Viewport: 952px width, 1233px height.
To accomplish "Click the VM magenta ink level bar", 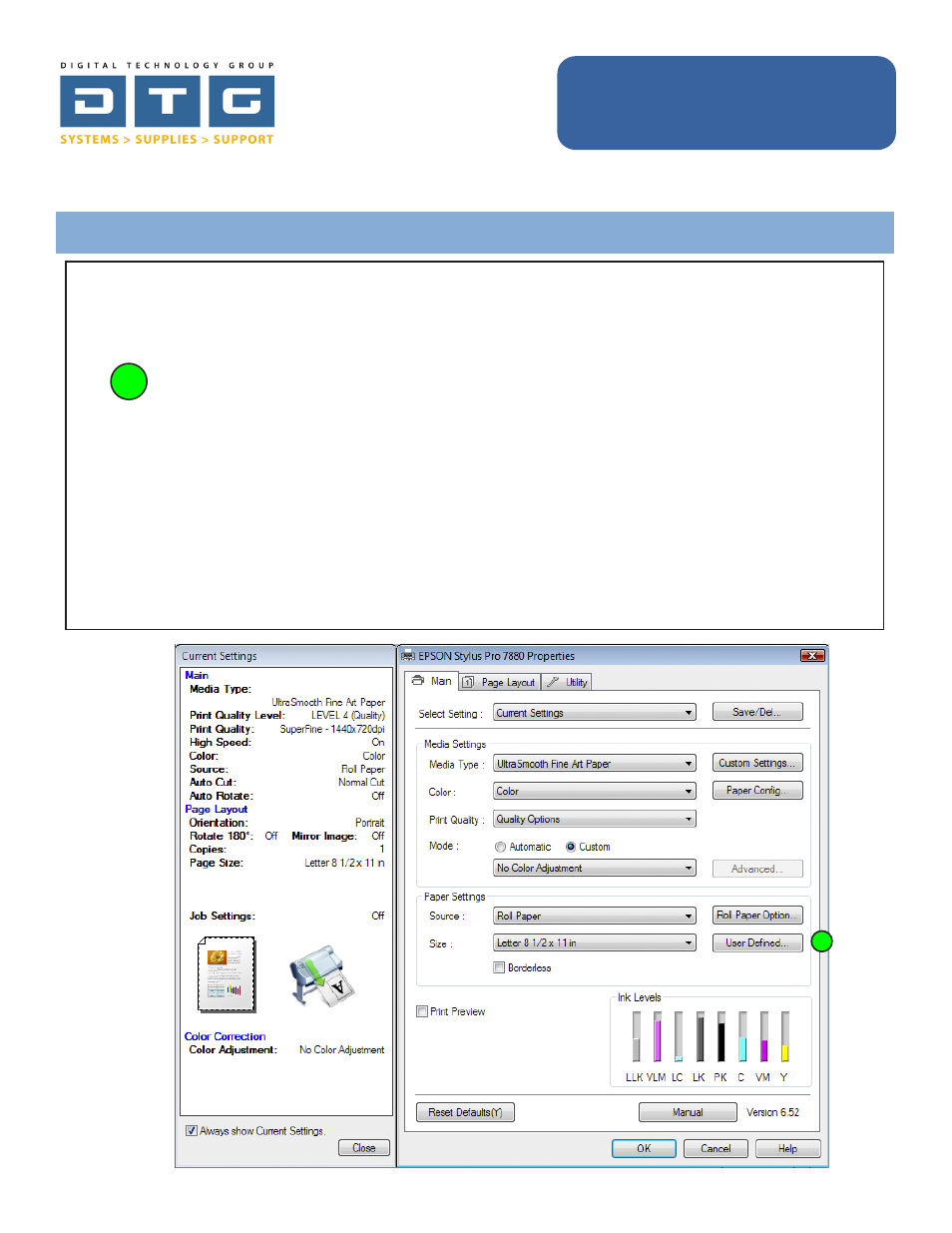I will point(764,1036).
